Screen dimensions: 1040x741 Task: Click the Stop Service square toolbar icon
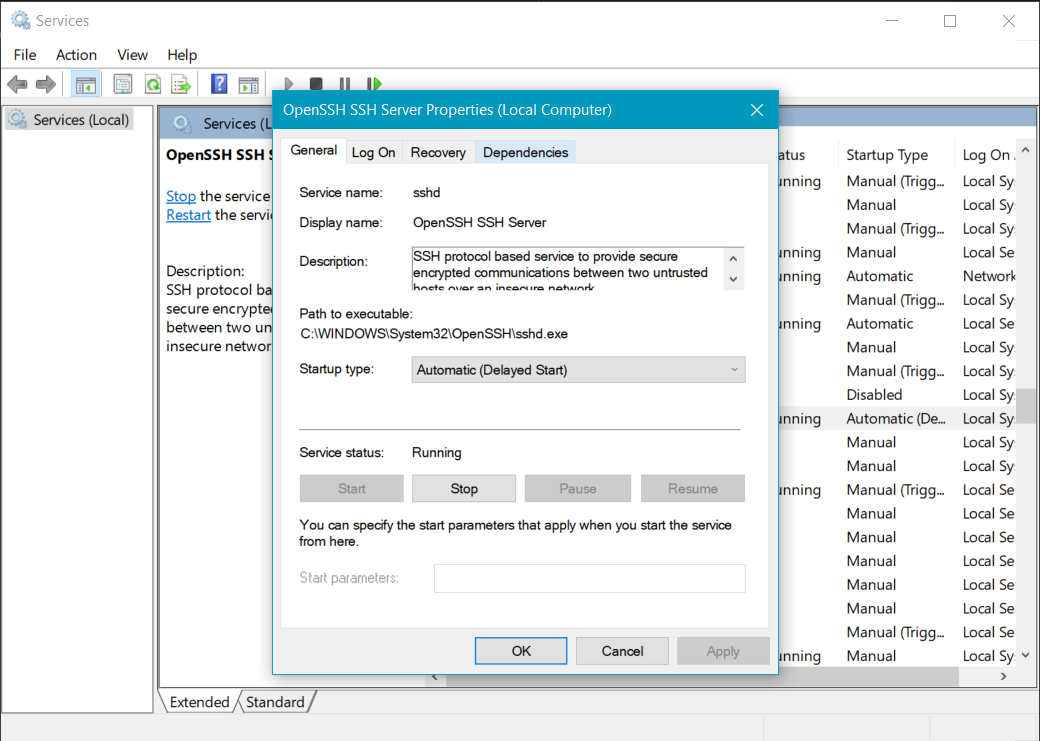click(x=316, y=84)
